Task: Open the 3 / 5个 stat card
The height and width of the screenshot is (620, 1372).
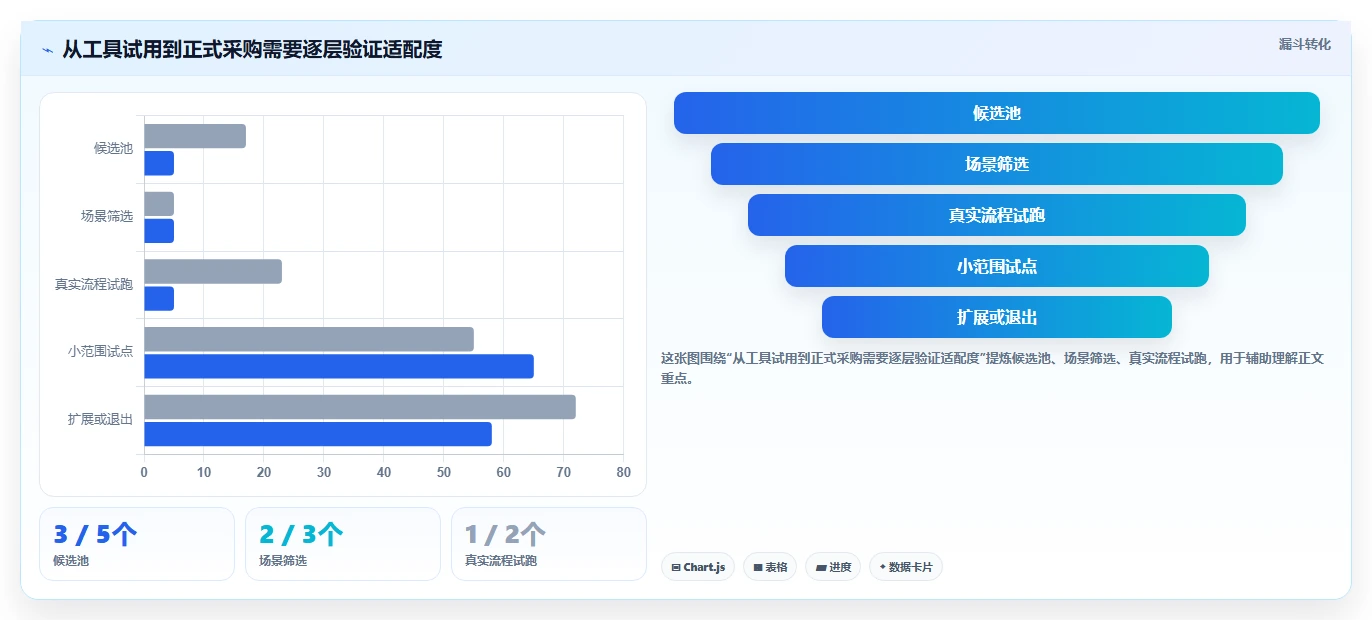Action: tap(137, 544)
